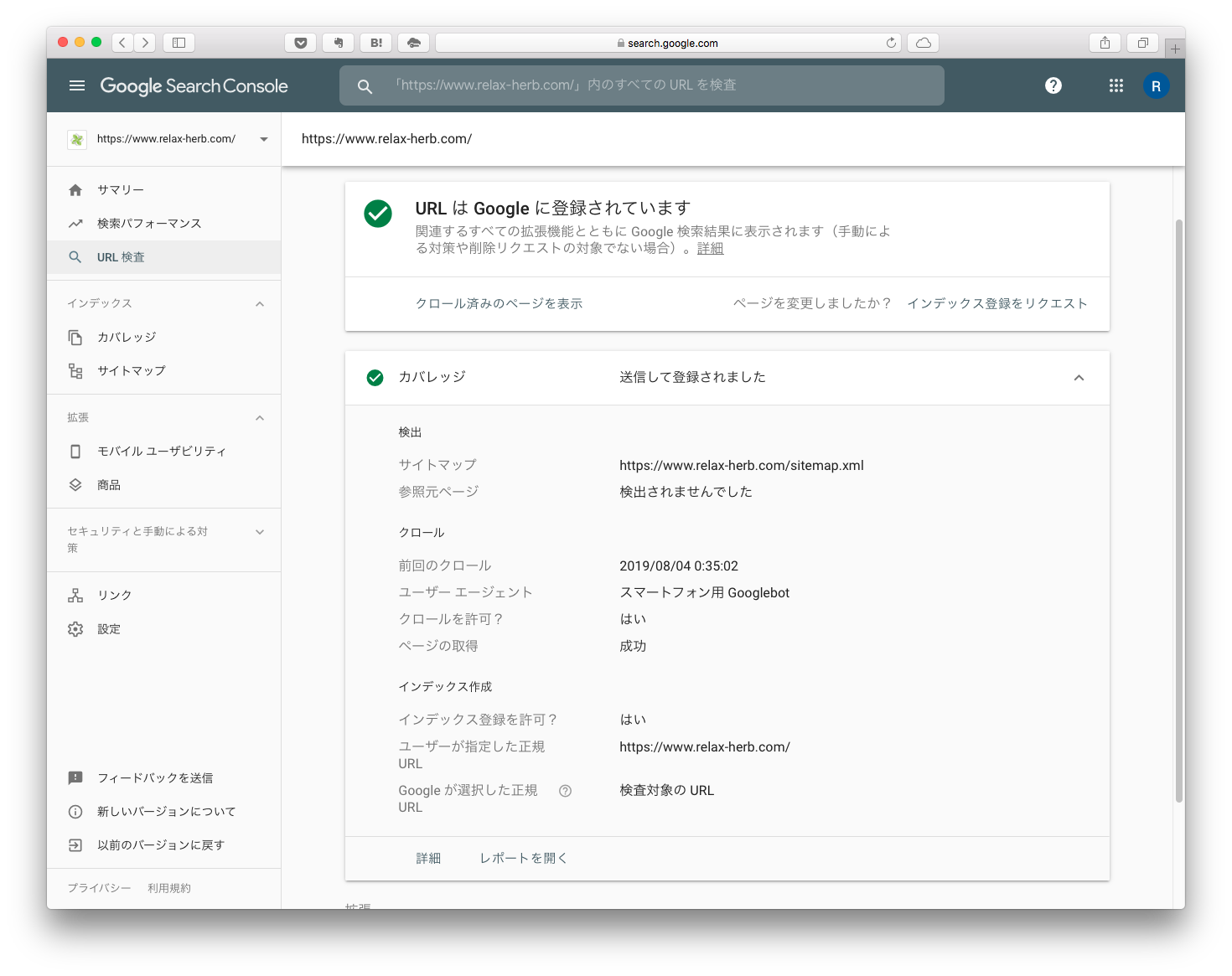
Task: Select 検索パフォーマンス in the sidebar
Action: pyautogui.click(x=164, y=224)
